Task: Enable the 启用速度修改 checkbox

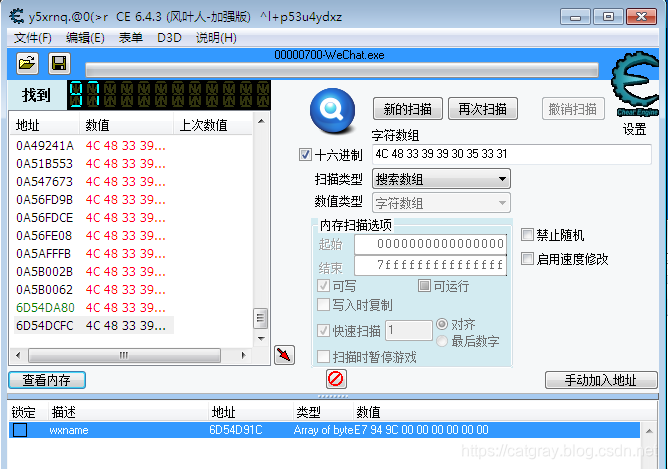Action: tap(527, 259)
